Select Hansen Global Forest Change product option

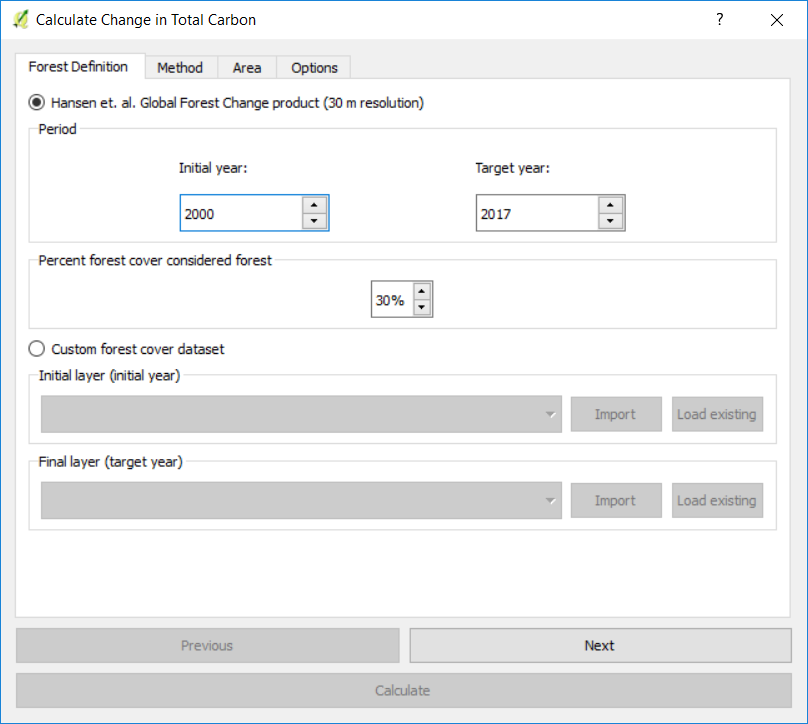[37, 103]
